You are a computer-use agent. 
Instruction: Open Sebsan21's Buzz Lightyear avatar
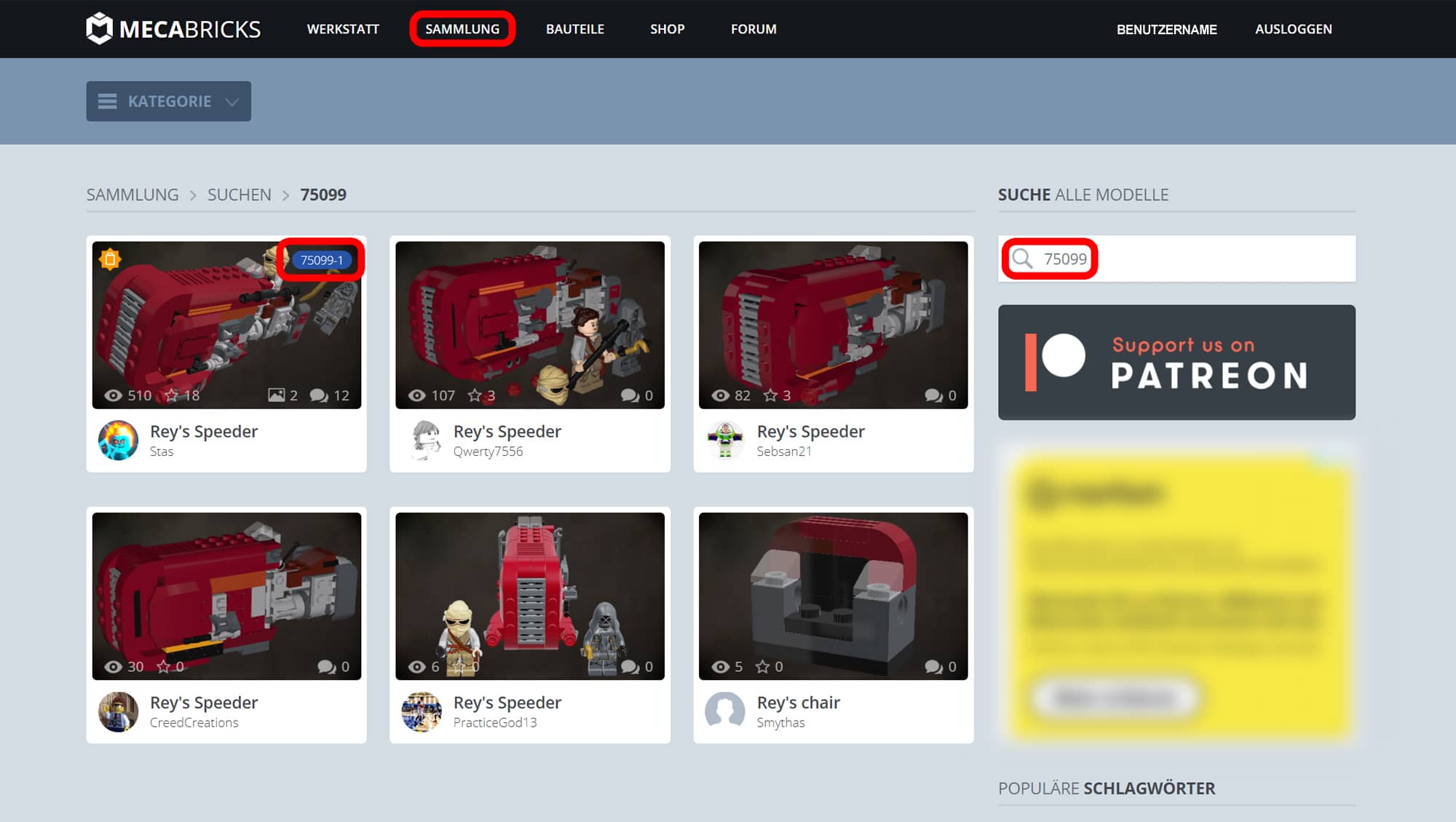coord(725,440)
